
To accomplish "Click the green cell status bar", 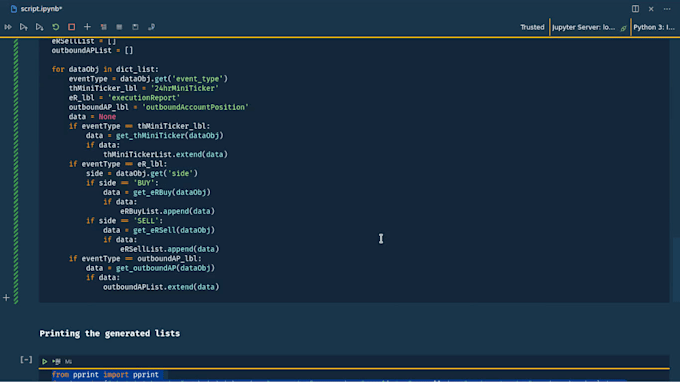I will (x=16, y=171).
